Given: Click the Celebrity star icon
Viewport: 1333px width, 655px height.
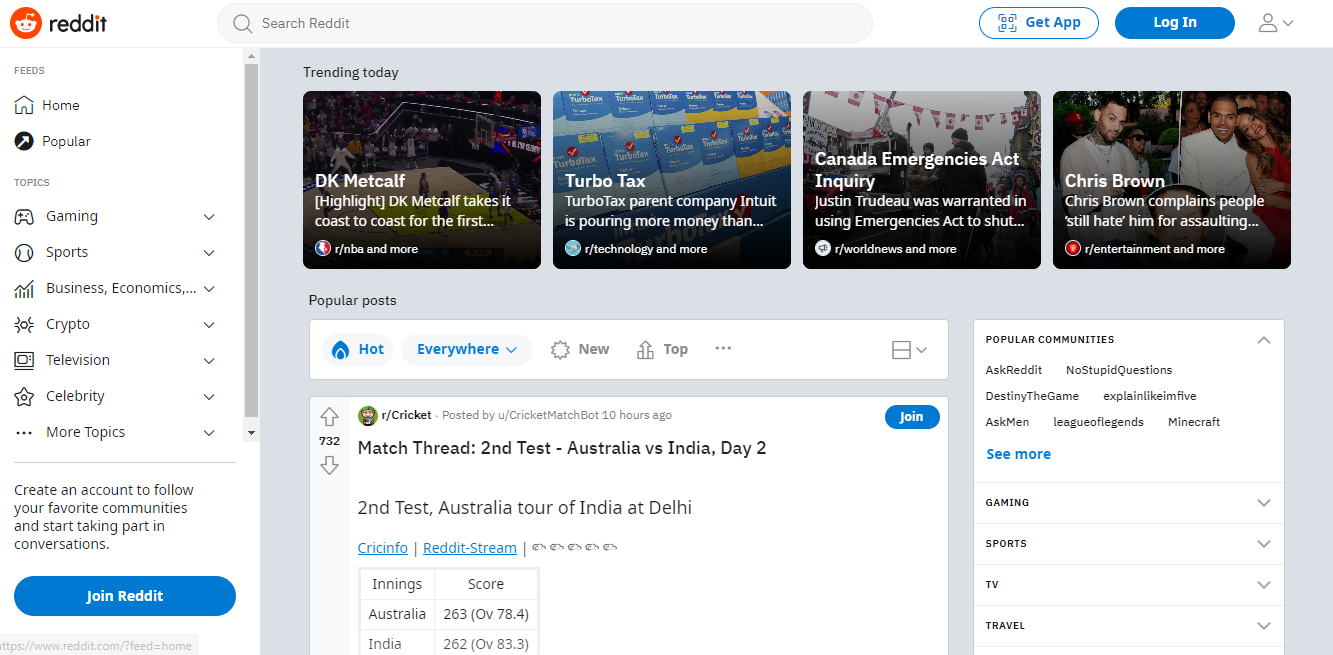Looking at the screenshot, I should coord(24,396).
